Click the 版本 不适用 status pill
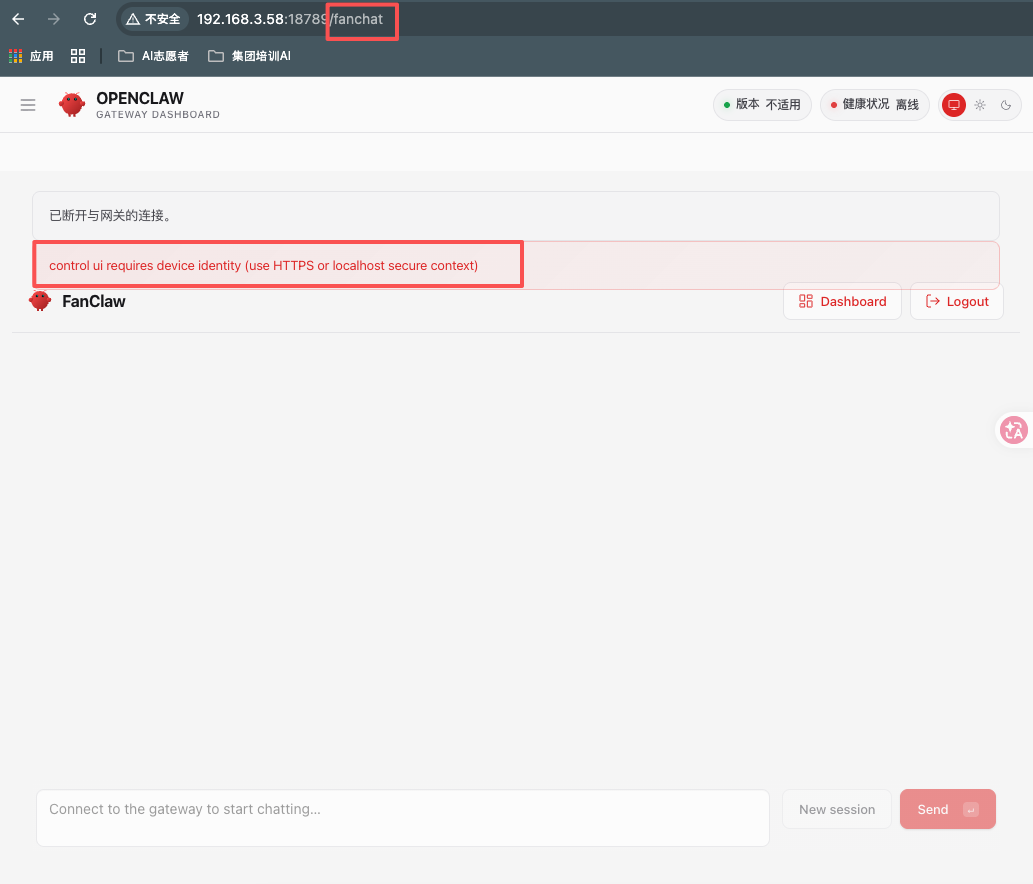 [x=762, y=105]
